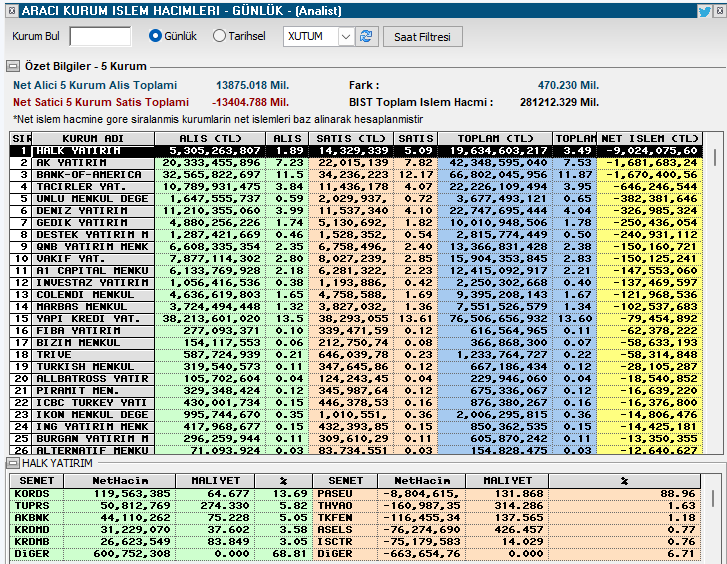Click ASELS in sell-side stock list

[335, 530]
